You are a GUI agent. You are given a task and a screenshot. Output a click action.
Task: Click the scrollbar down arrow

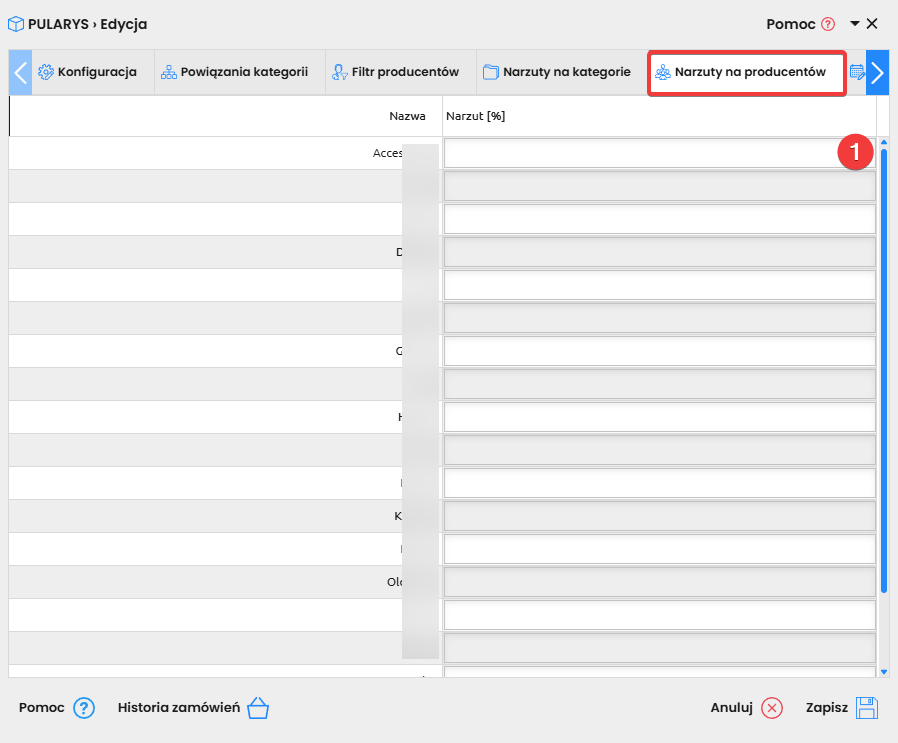point(884,672)
